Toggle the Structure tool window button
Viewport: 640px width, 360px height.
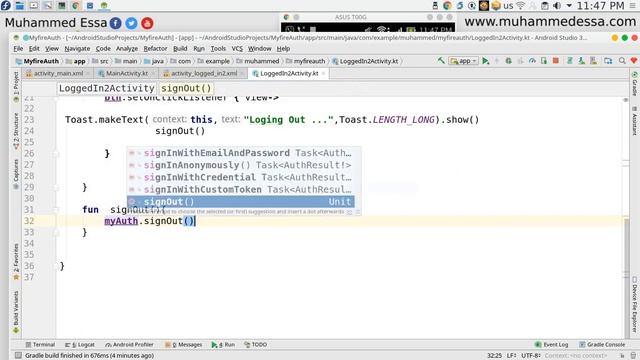click(x=16, y=131)
